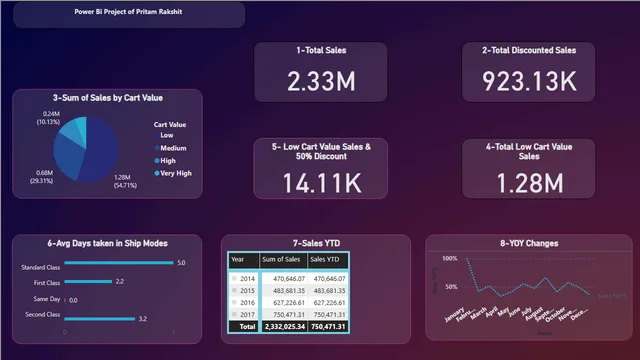This screenshot has width=640, height=360.
Task: Click the January peak point on YOY line
Action: coord(467,259)
